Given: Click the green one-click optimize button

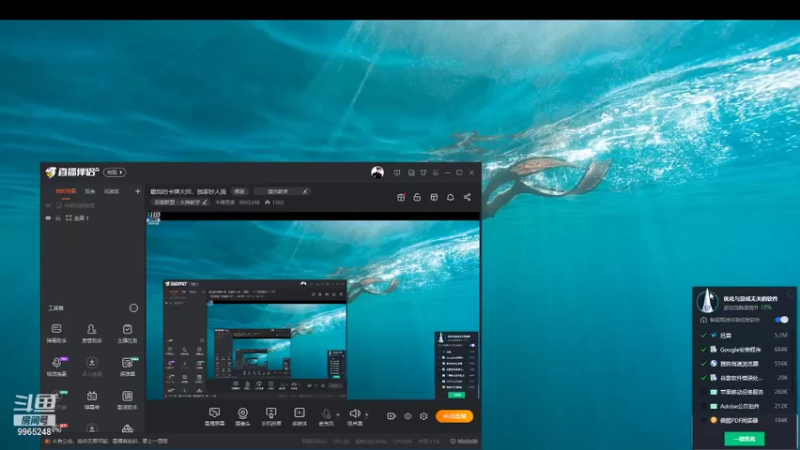Looking at the screenshot, I should (x=744, y=439).
